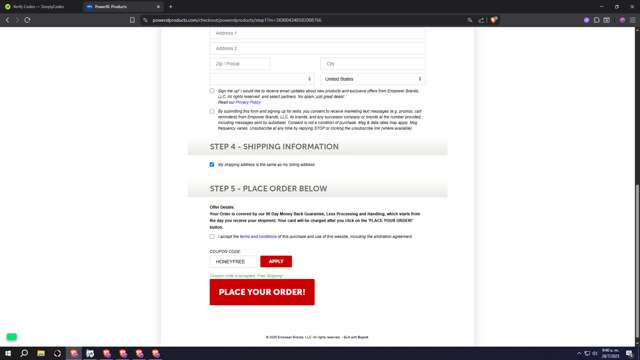Open the Privacy Policy link
Screen dimensions: 640x360
click(248, 102)
